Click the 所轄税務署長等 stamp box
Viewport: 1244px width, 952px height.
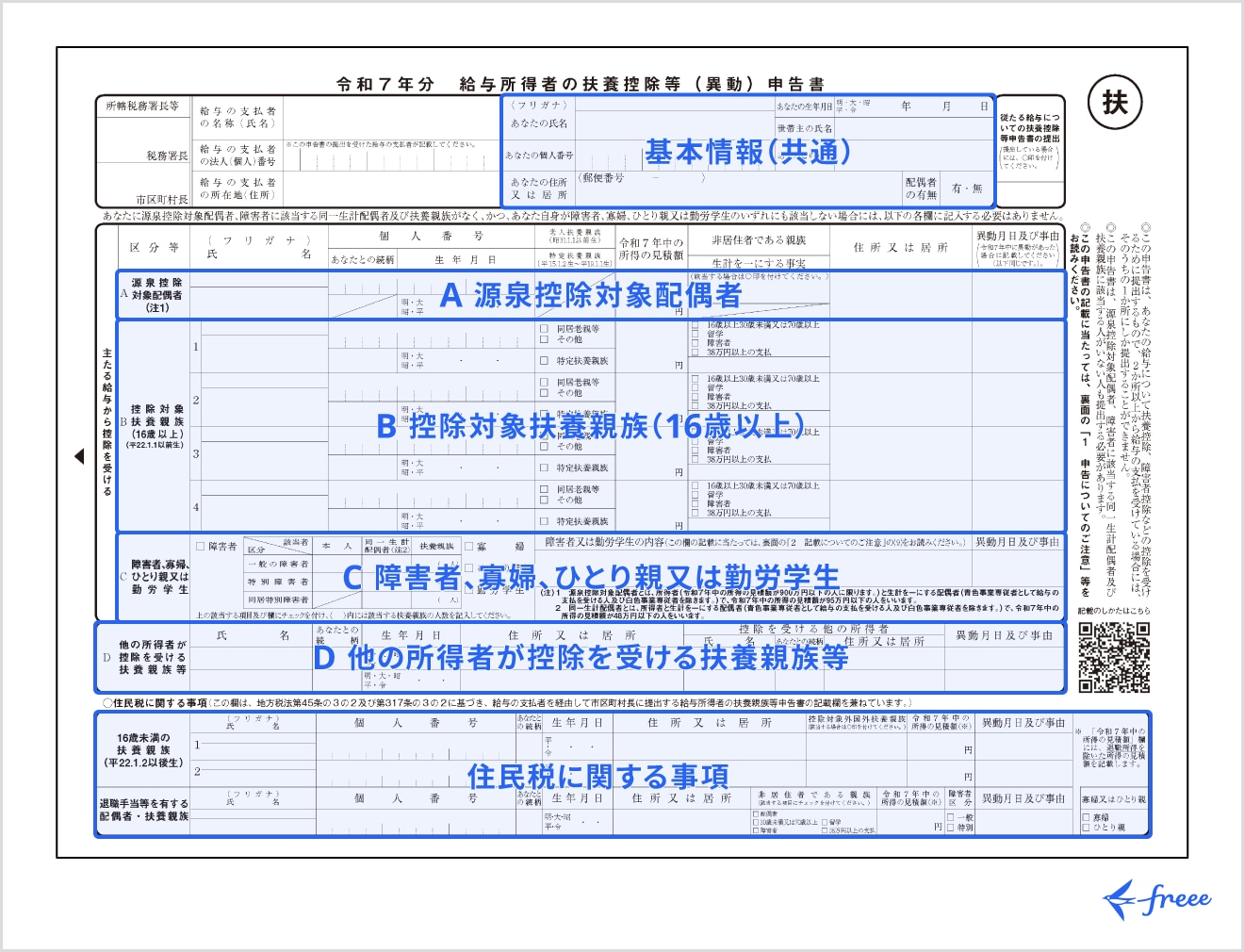pyautogui.click(x=141, y=107)
